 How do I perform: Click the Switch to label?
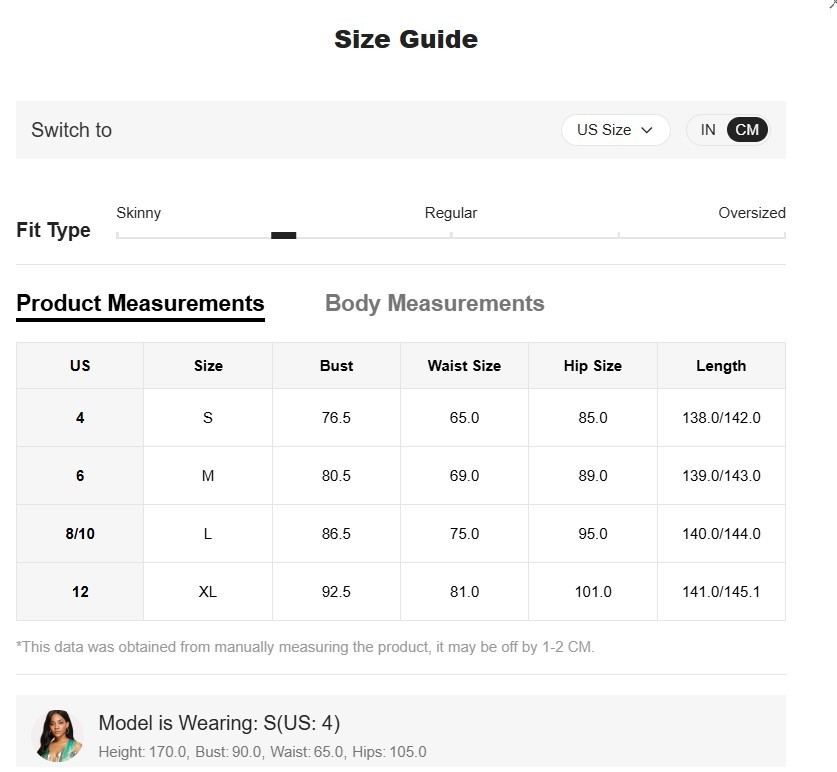(72, 130)
